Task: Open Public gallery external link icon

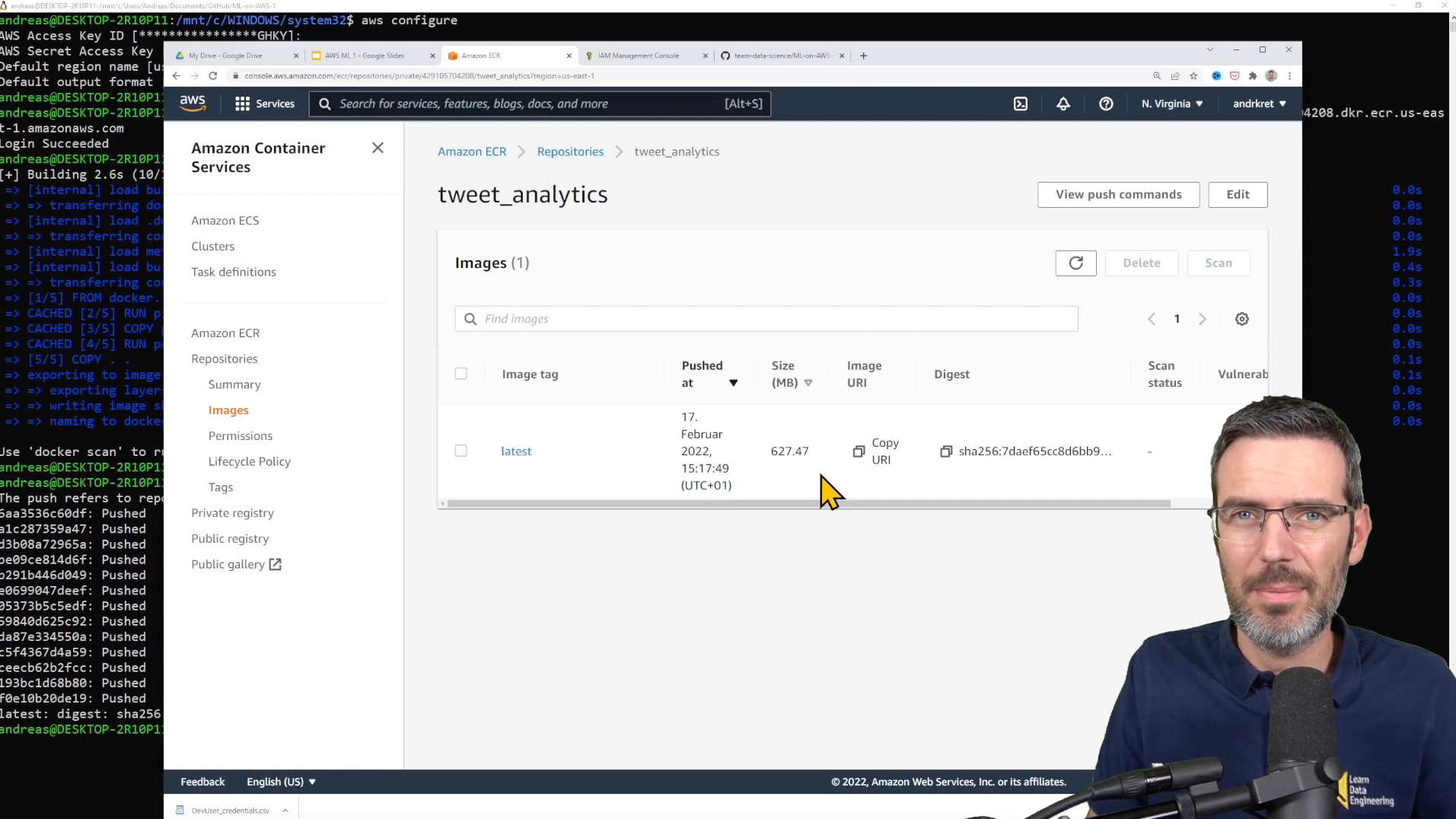Action: pos(276,564)
